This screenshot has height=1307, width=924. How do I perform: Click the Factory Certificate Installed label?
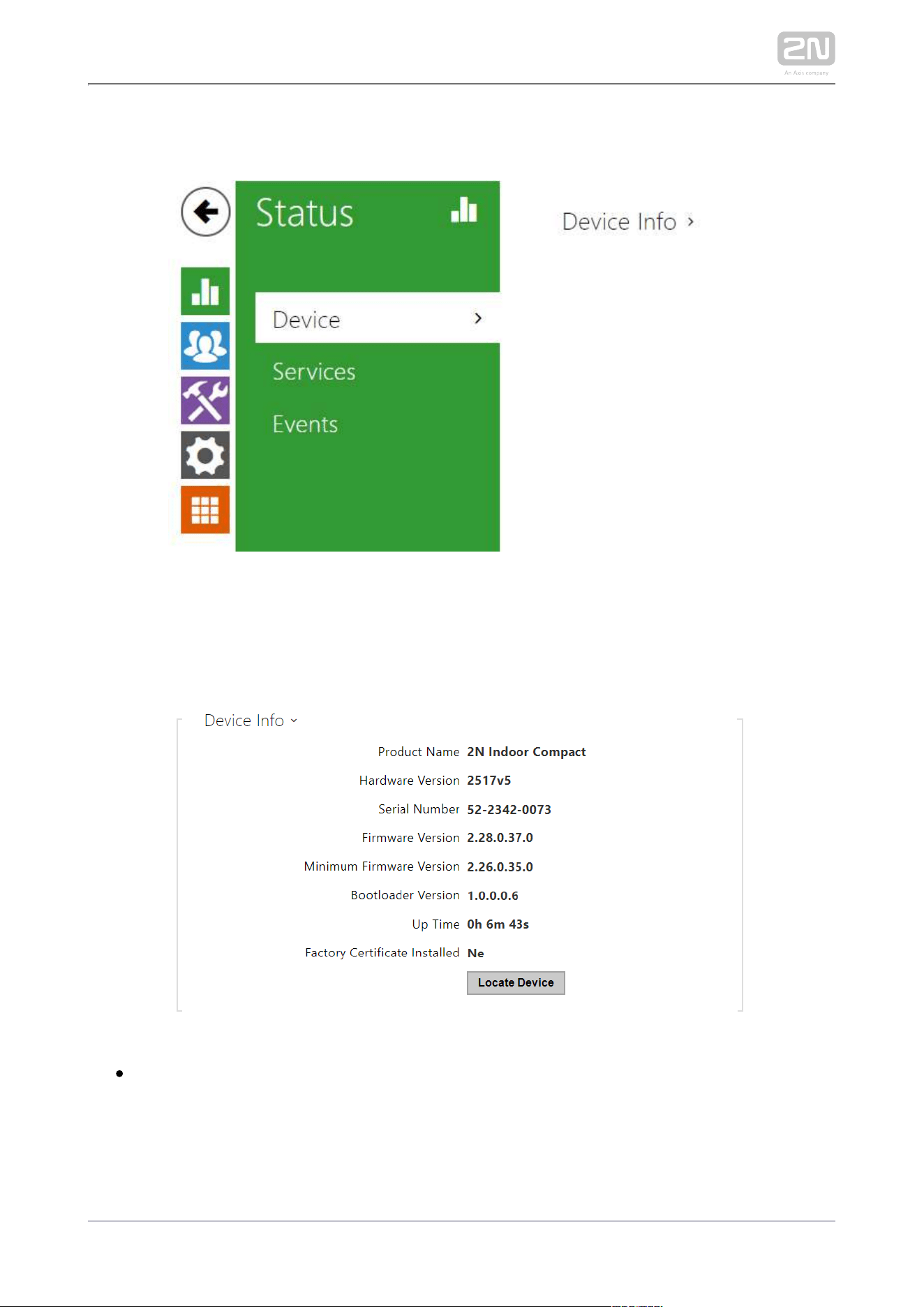click(382, 952)
